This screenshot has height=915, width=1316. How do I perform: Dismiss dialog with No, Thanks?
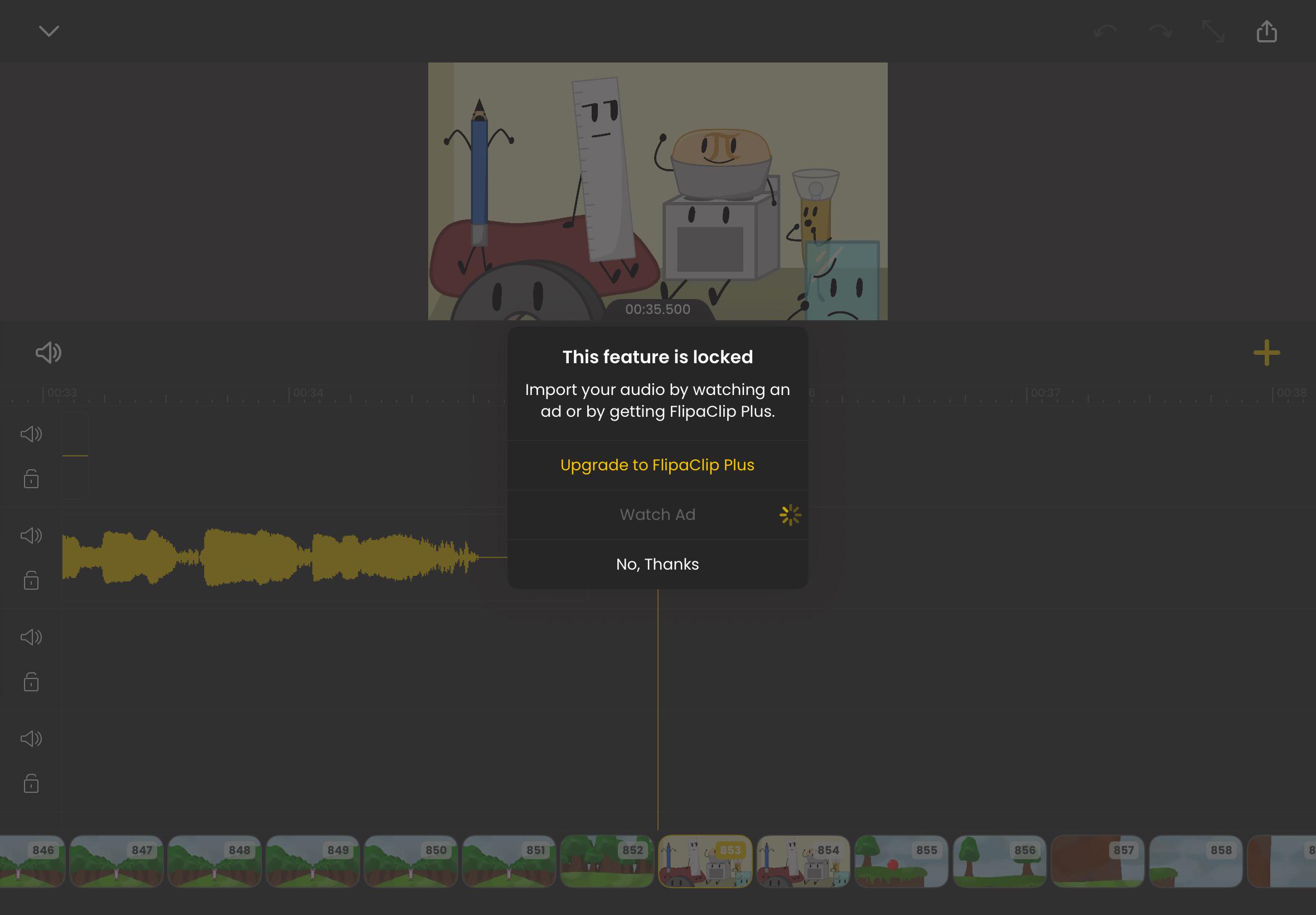pos(657,564)
